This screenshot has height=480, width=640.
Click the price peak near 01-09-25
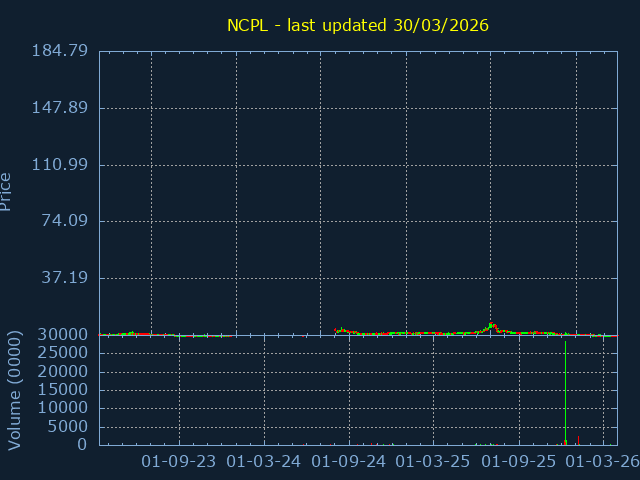click(x=492, y=325)
